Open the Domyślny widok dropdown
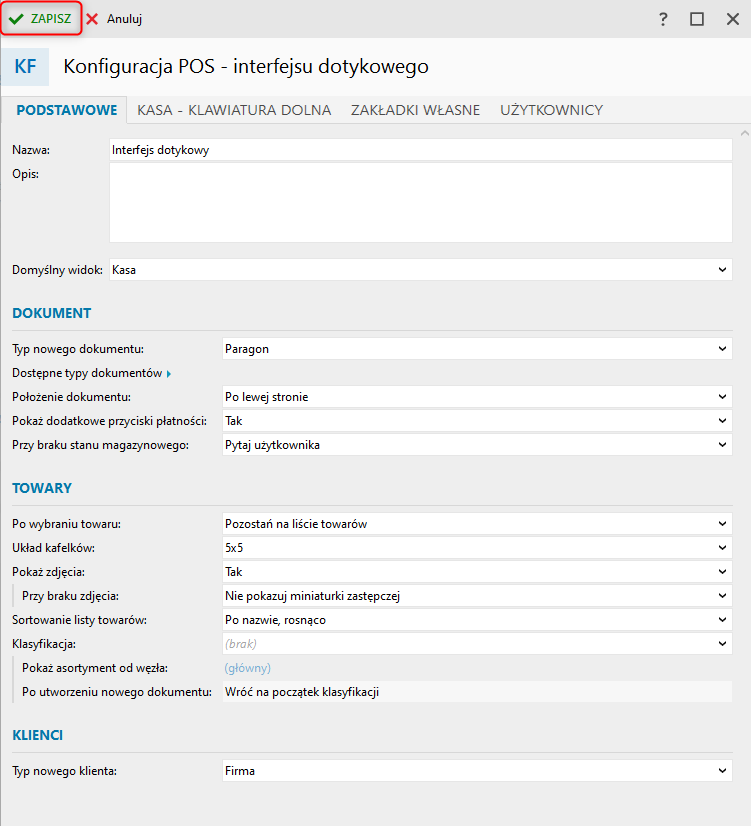 tap(420, 270)
